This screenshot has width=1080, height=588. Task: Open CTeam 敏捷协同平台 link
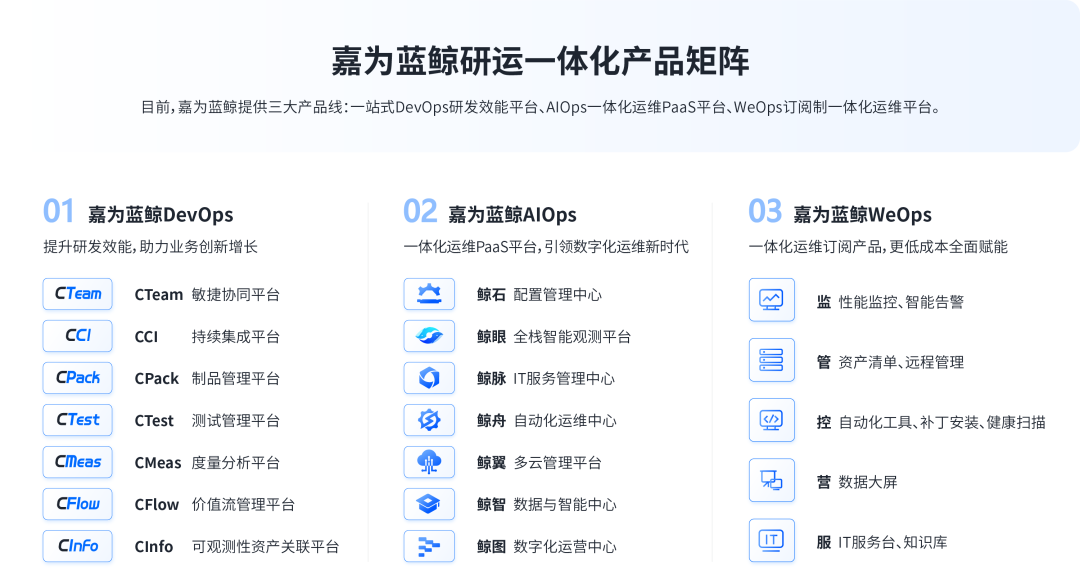(207, 295)
